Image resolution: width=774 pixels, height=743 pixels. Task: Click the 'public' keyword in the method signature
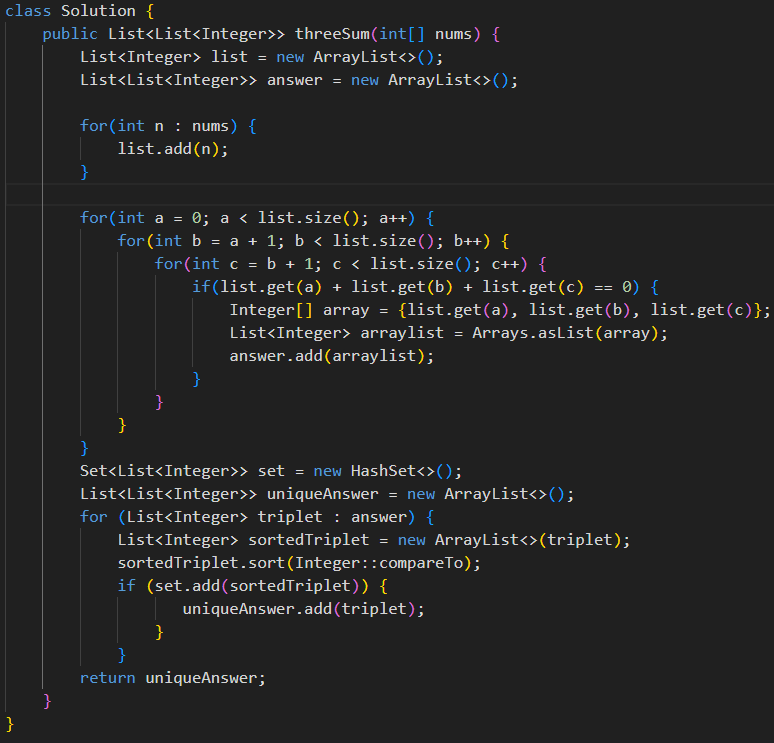[x=70, y=34]
